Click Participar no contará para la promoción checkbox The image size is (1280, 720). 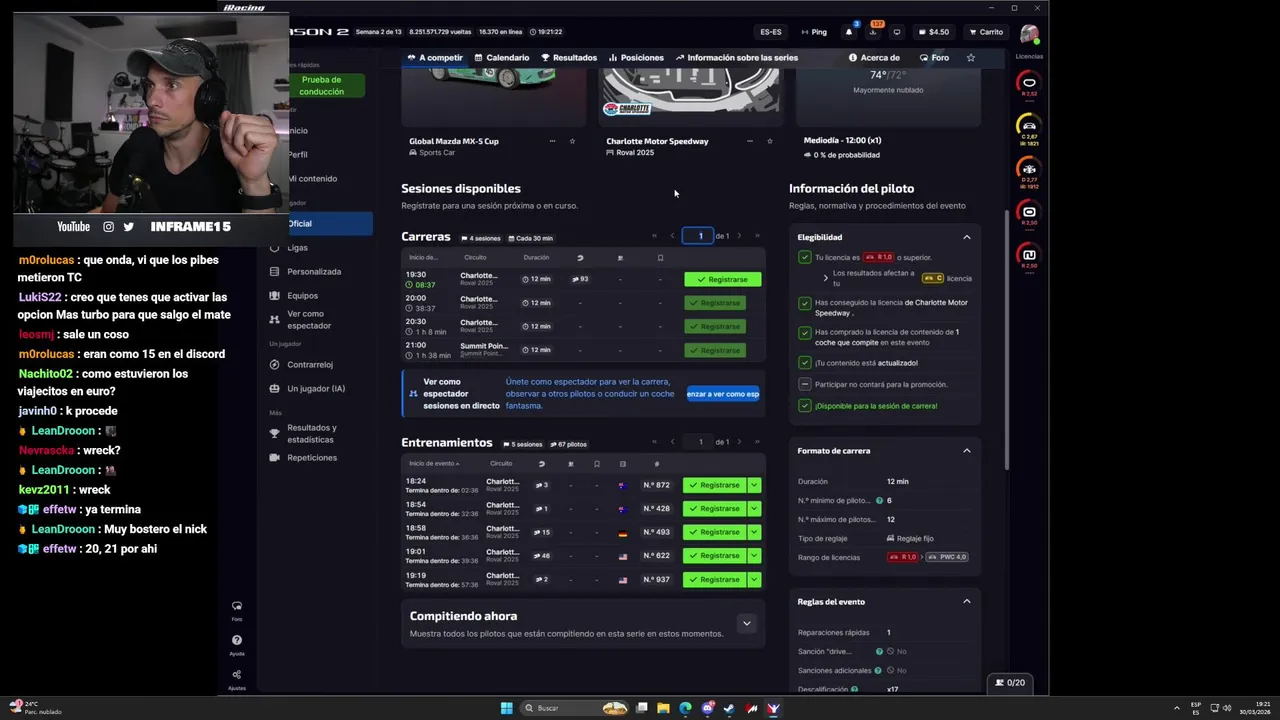(x=805, y=384)
